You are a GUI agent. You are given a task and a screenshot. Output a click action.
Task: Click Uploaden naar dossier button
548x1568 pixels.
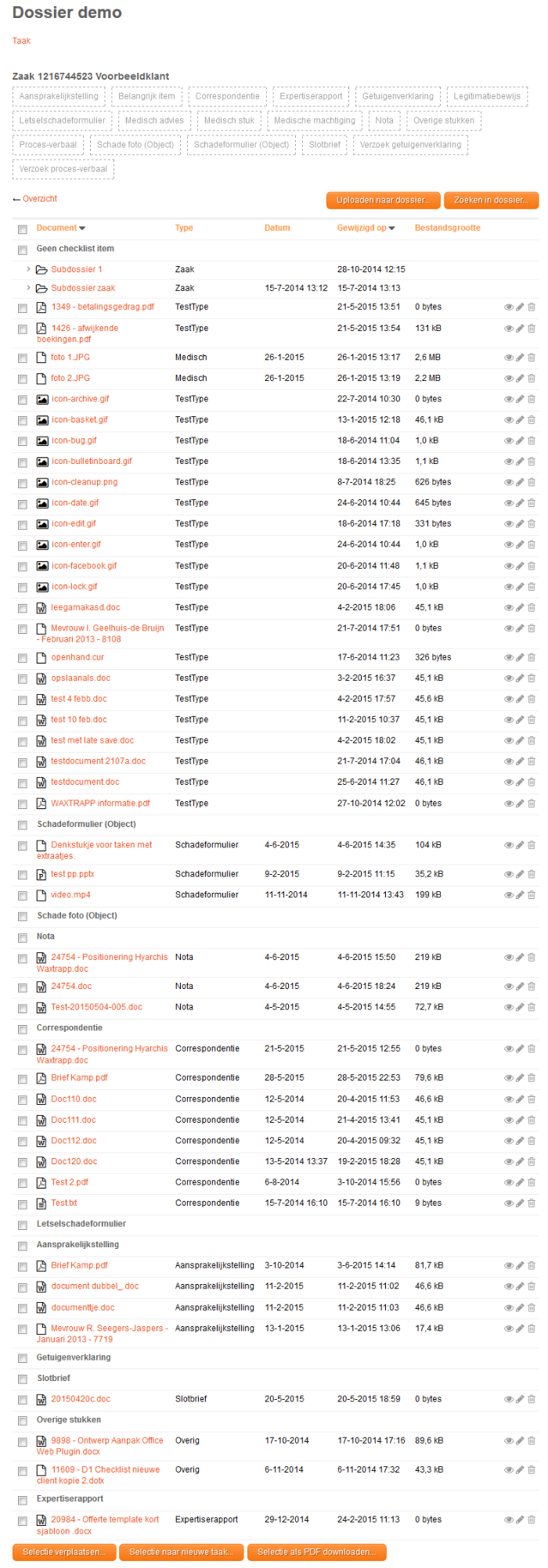point(384,200)
